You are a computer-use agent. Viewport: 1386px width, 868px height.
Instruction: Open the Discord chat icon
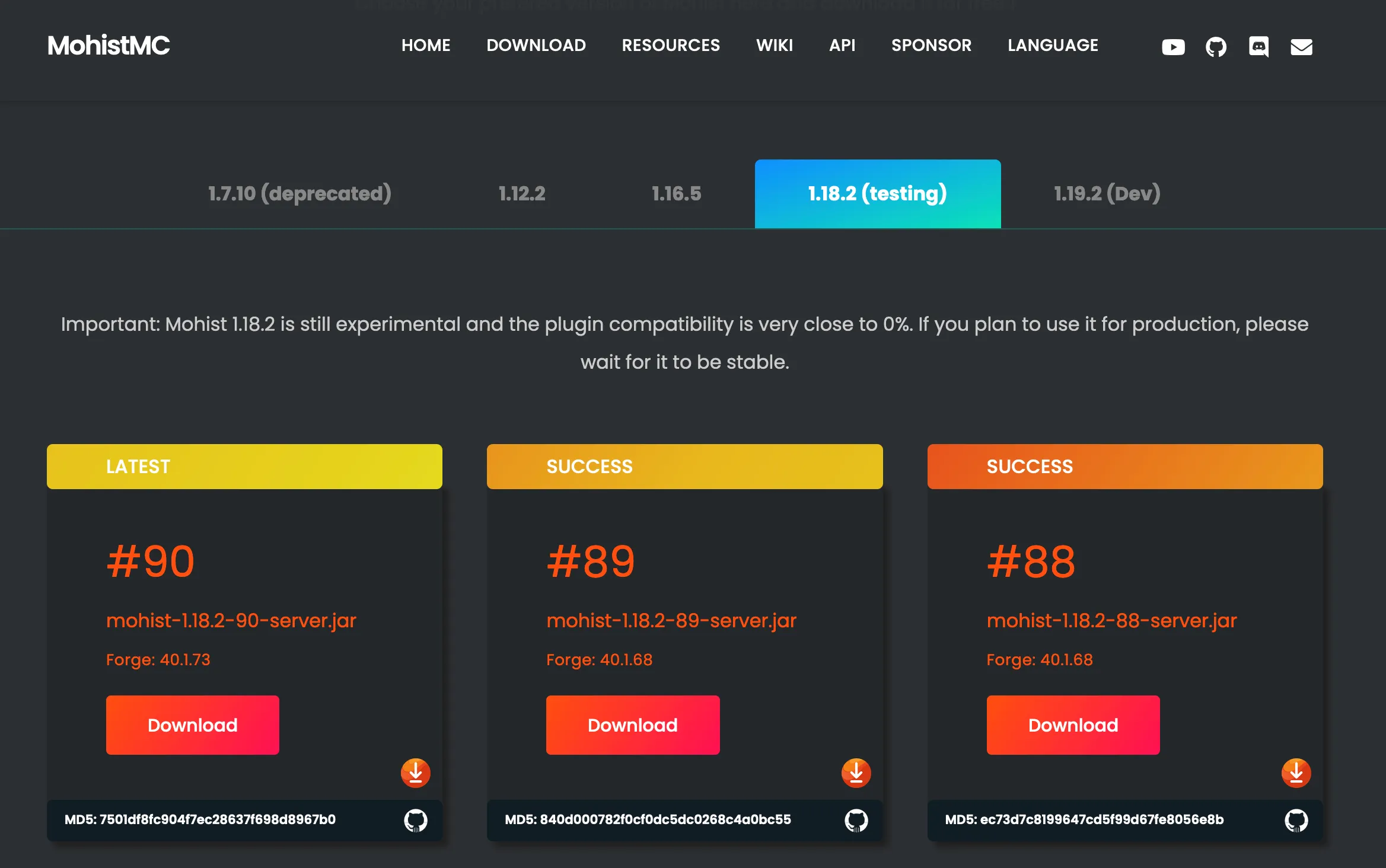tap(1258, 46)
